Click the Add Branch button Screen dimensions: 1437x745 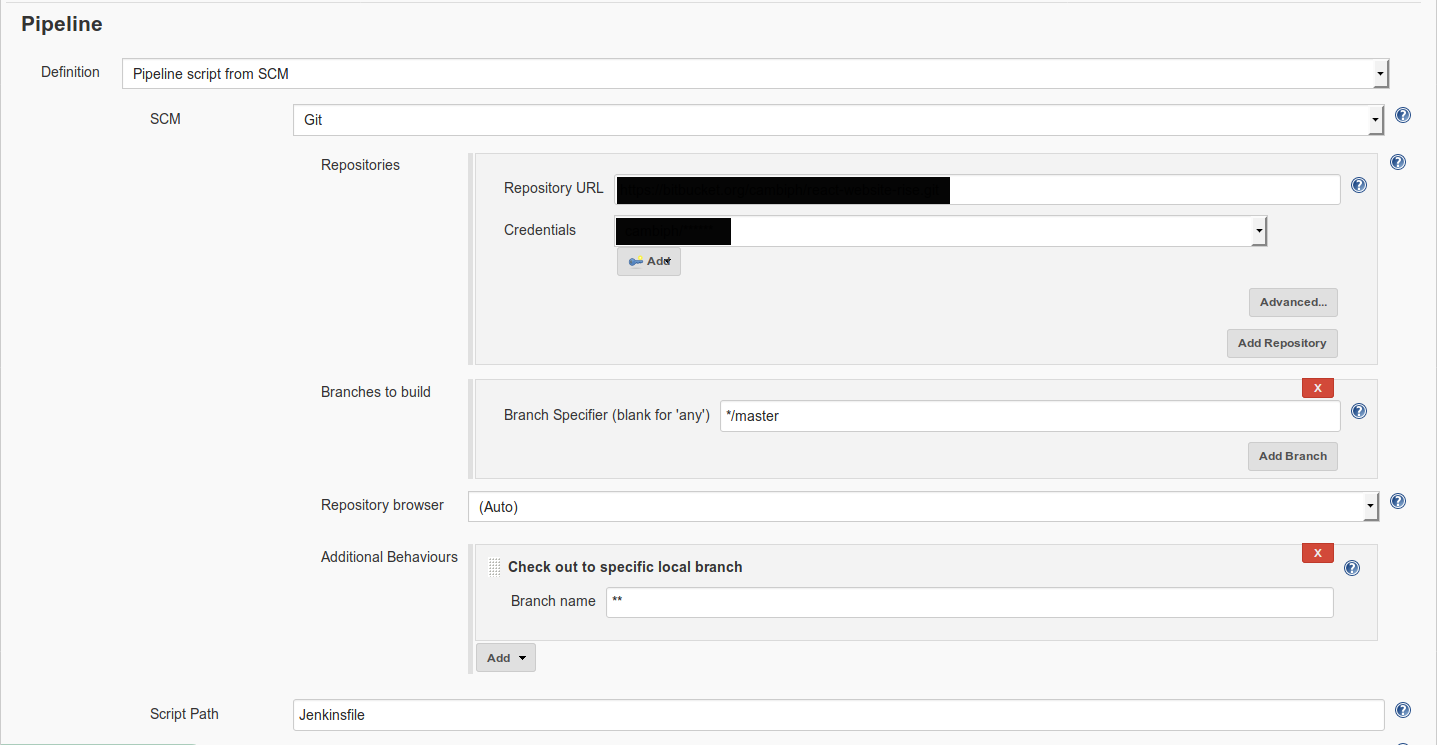pyautogui.click(x=1292, y=456)
